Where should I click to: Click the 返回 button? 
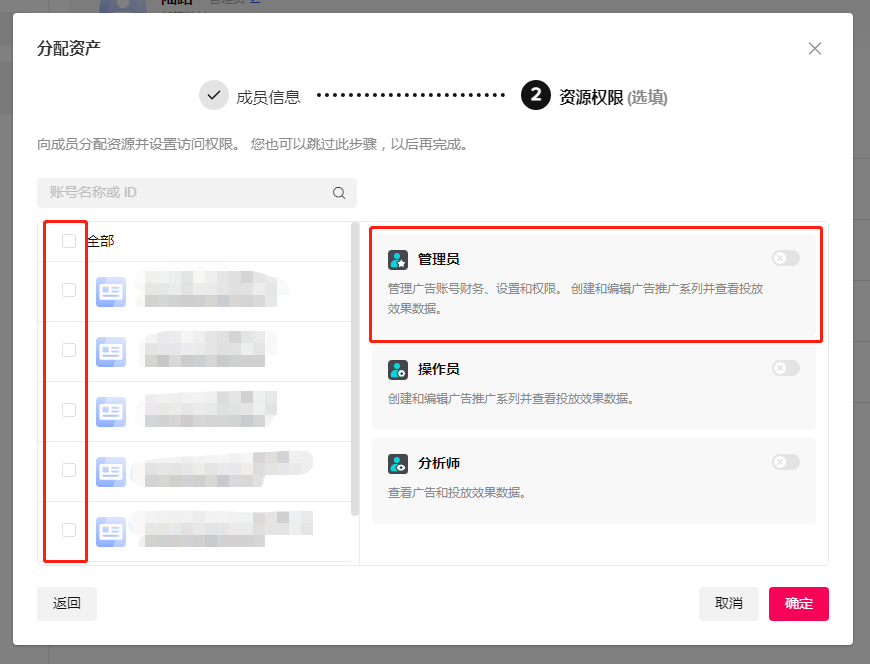(67, 604)
